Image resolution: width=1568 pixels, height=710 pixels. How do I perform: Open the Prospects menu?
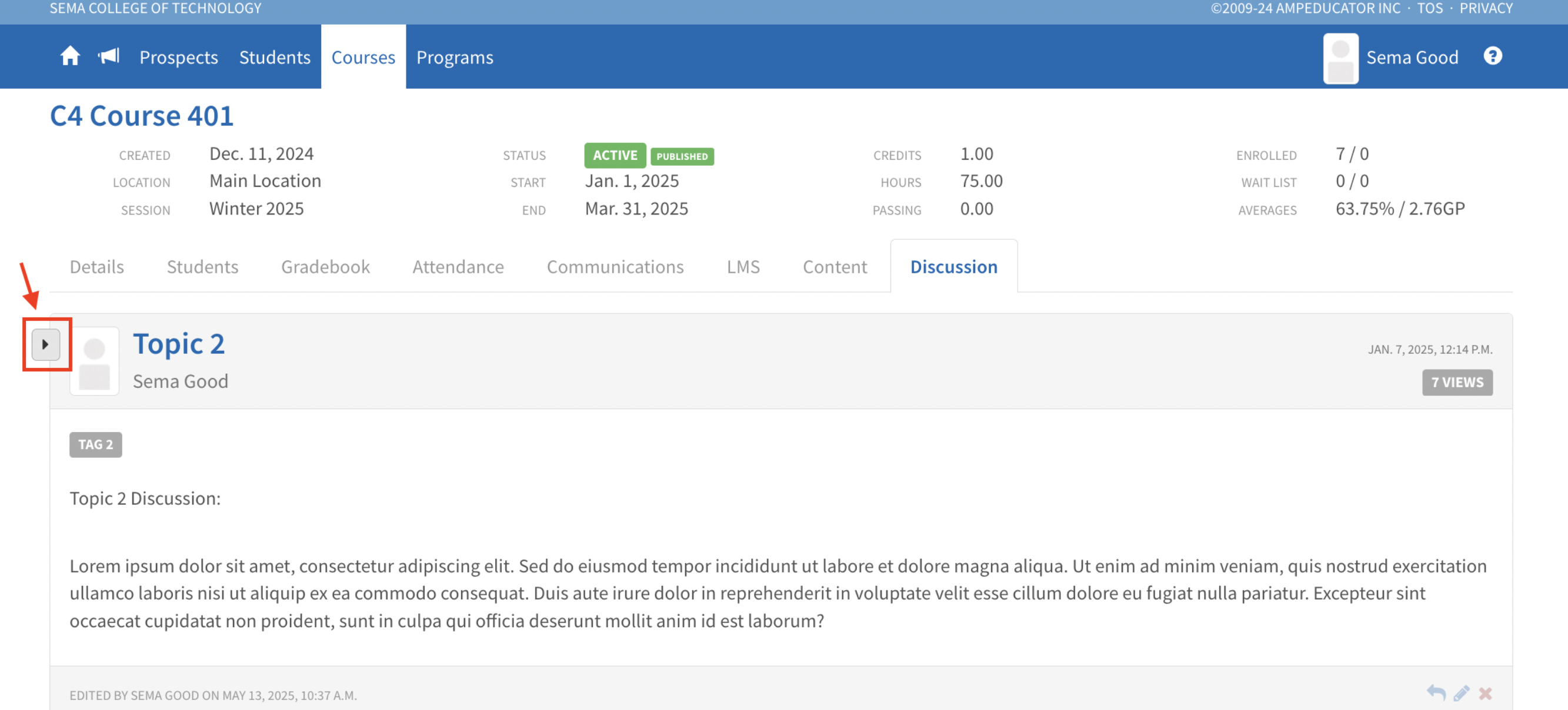pos(178,57)
